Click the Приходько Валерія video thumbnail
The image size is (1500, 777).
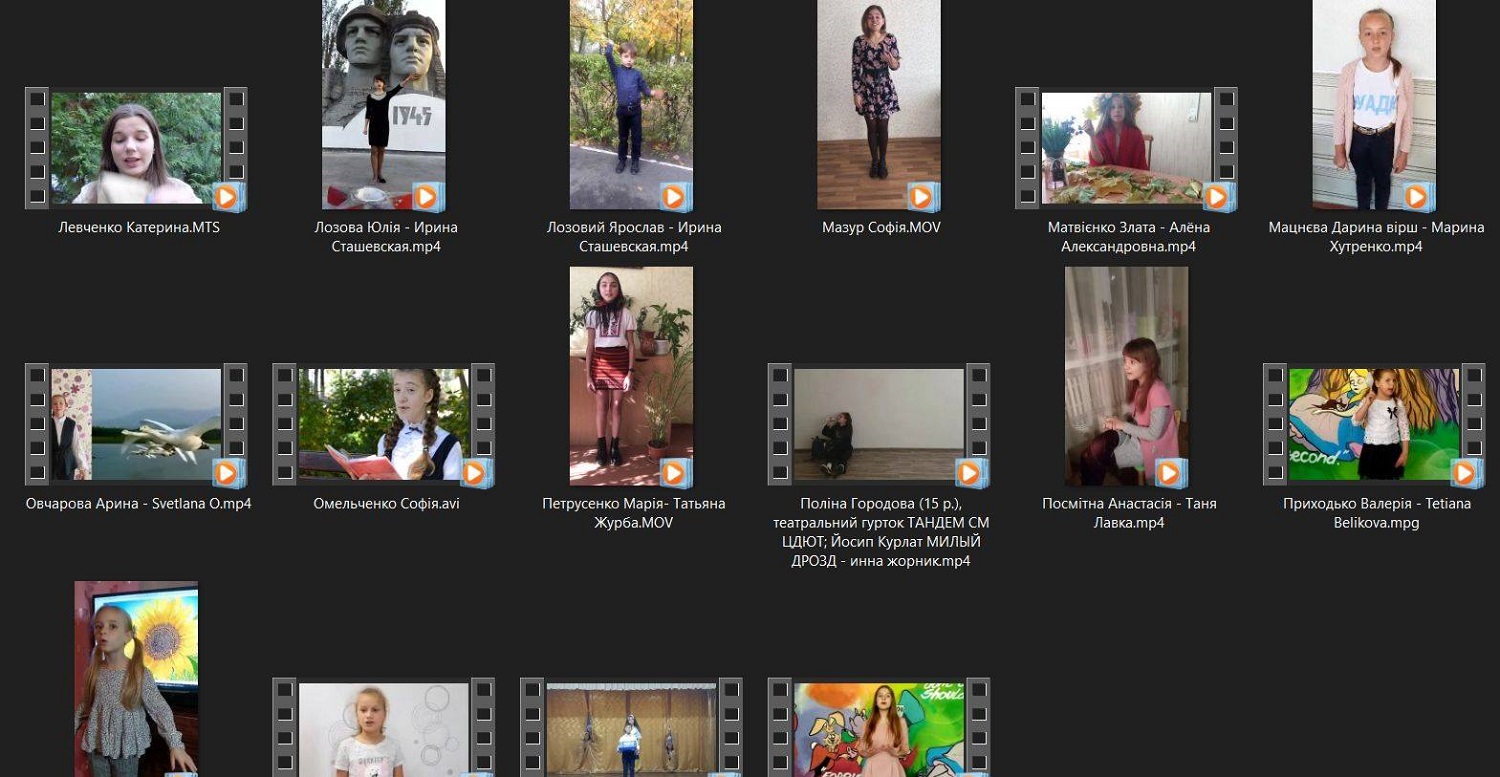pyautogui.click(x=1374, y=424)
